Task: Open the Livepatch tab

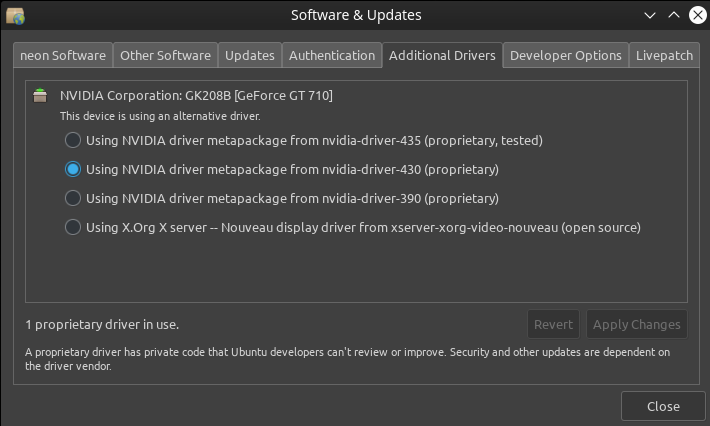Action: pos(664,55)
